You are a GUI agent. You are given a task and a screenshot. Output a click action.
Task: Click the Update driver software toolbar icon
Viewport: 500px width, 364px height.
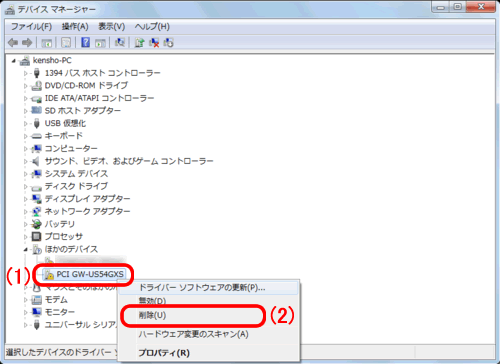139,43
